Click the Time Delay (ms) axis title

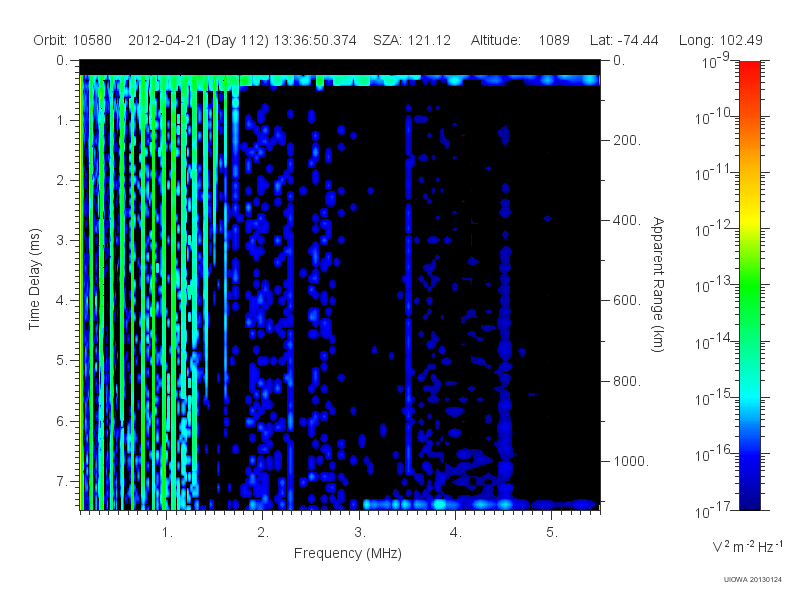tap(34, 279)
